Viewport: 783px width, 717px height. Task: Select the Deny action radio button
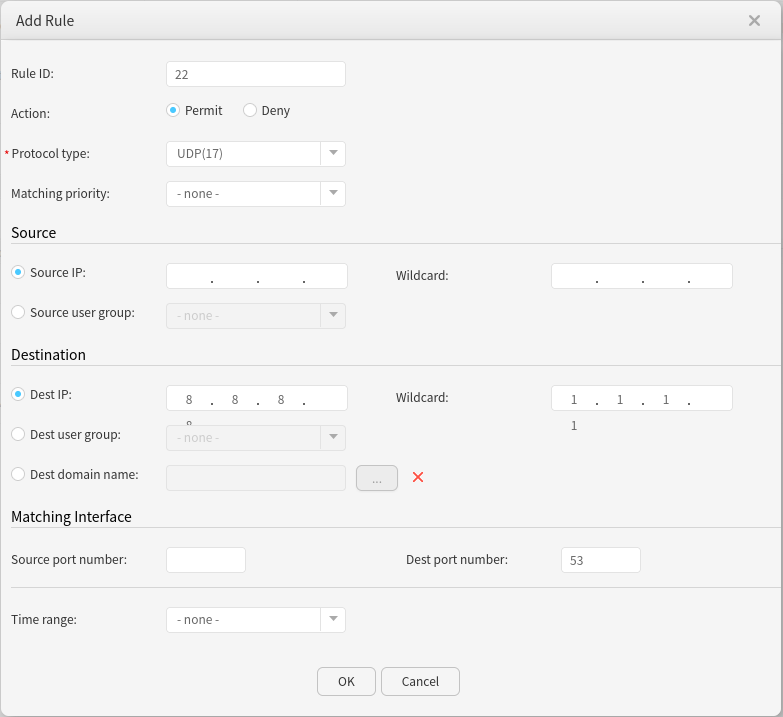[250, 110]
